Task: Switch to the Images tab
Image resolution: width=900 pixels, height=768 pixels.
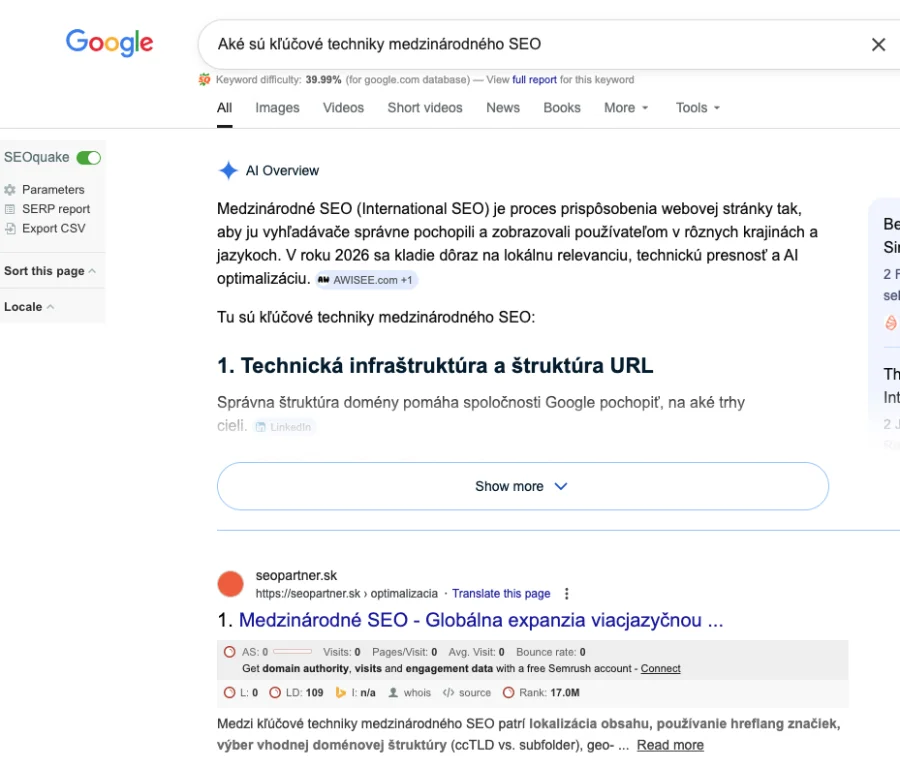Action: [277, 108]
